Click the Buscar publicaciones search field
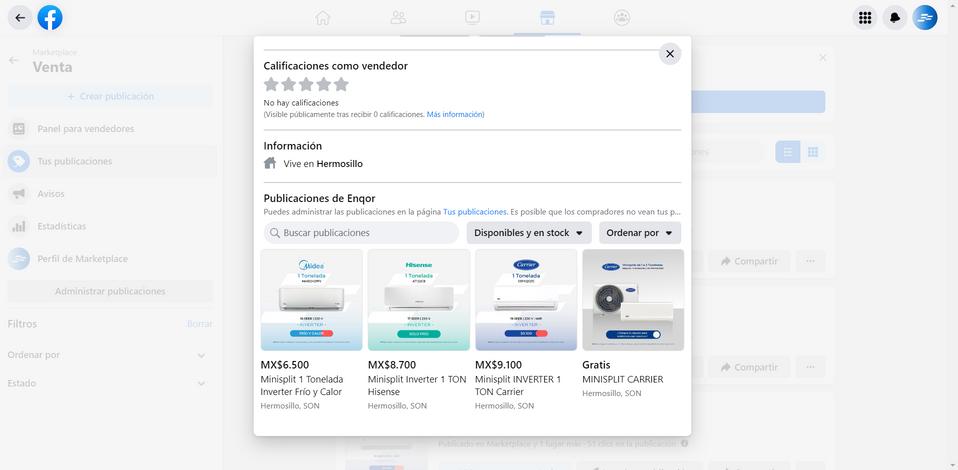 [x=361, y=233]
